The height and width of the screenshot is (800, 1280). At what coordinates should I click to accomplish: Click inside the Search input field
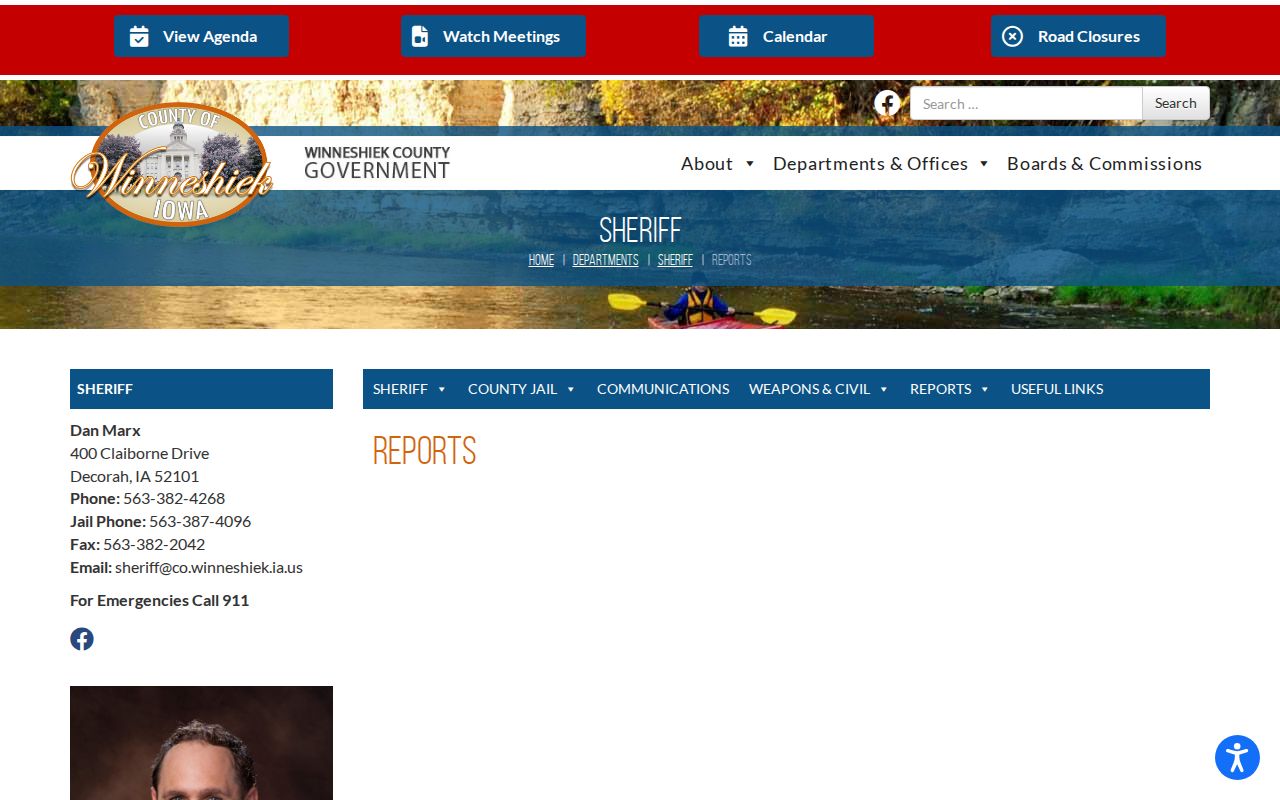coord(1026,103)
